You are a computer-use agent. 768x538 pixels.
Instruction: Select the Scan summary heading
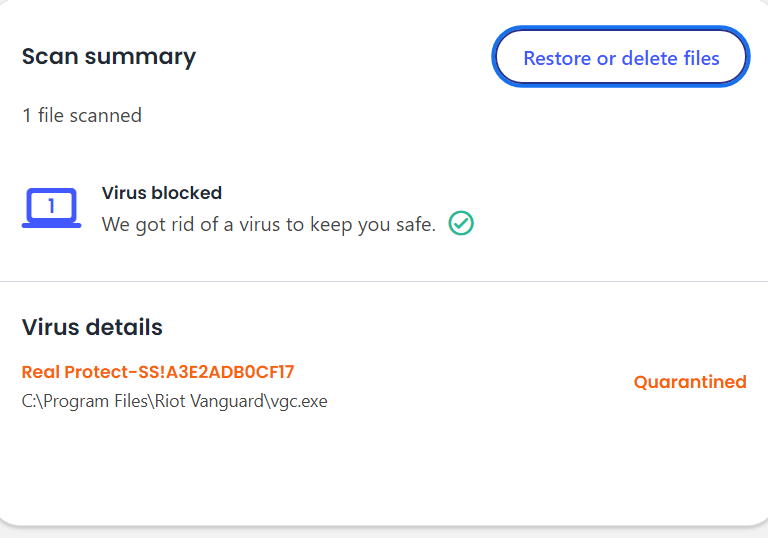[109, 56]
